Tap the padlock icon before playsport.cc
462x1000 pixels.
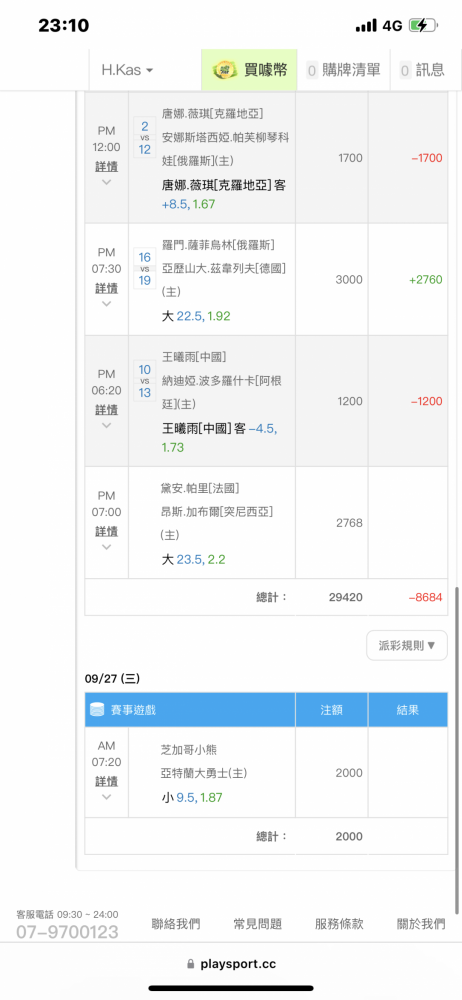coord(190,964)
